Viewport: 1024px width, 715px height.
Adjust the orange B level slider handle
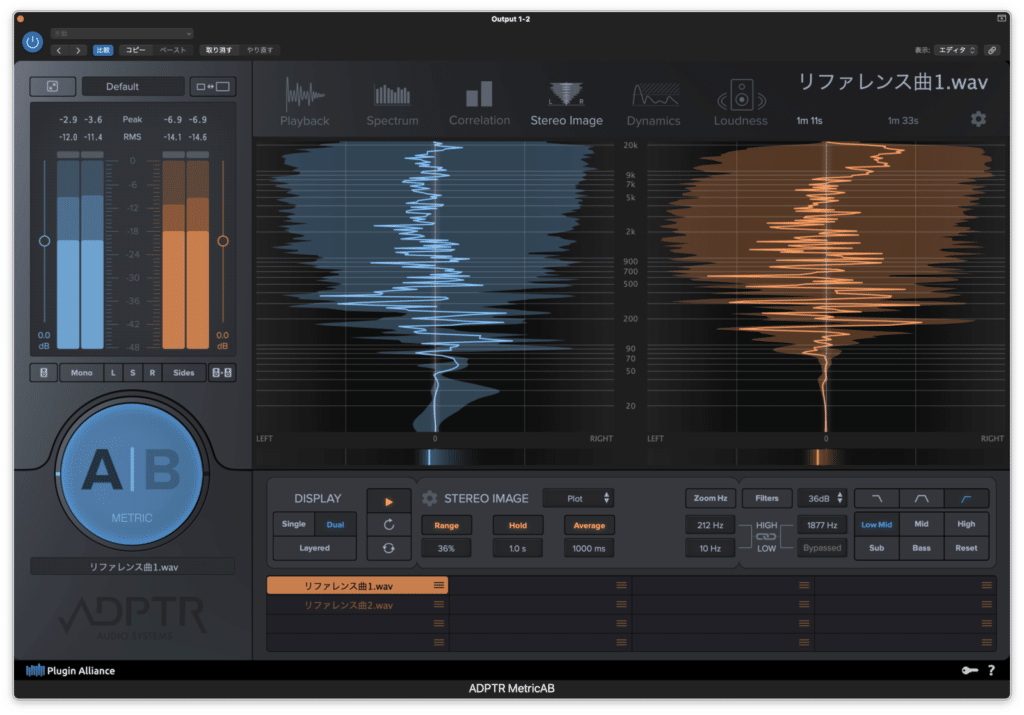pyautogui.click(x=223, y=241)
